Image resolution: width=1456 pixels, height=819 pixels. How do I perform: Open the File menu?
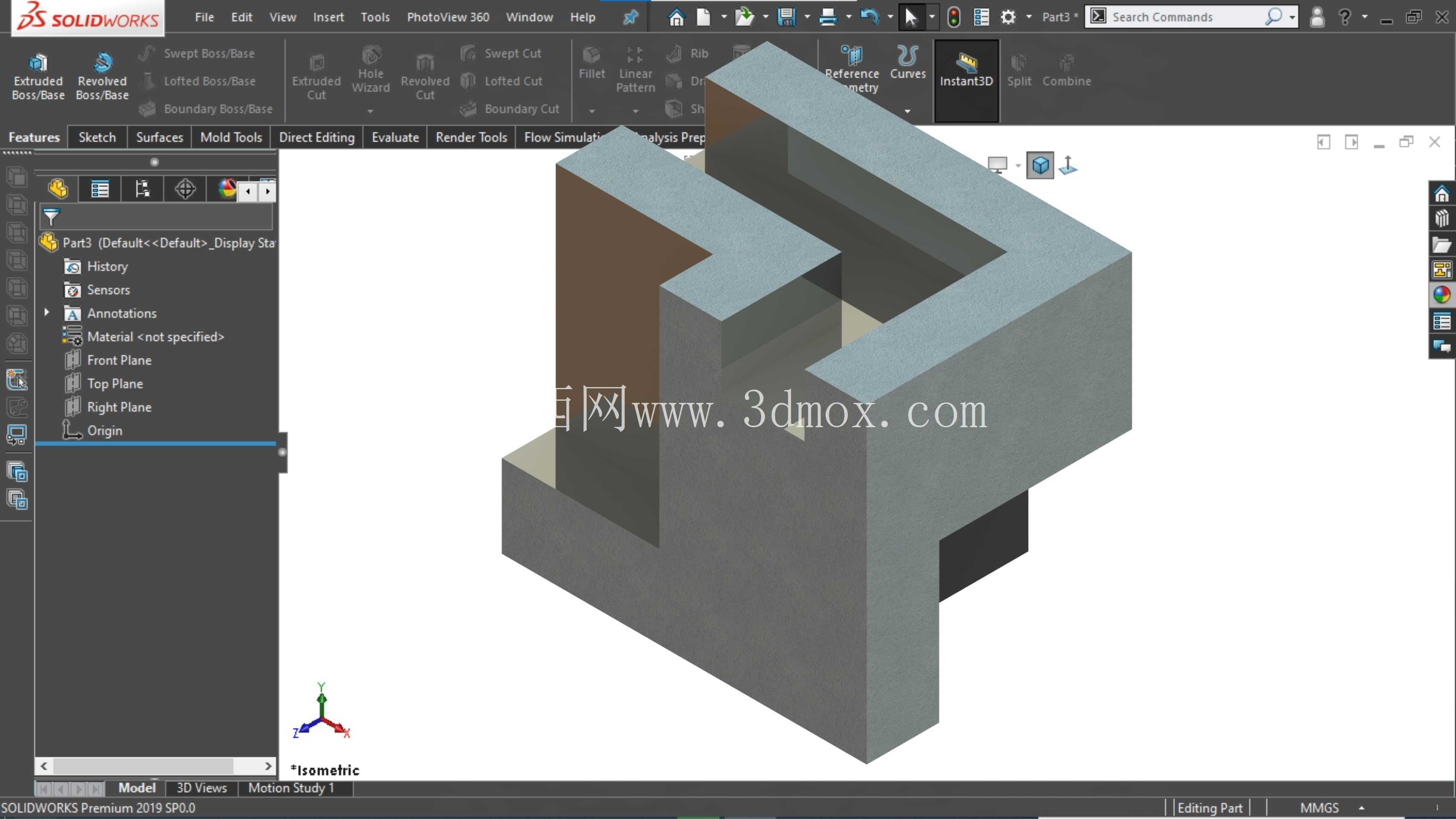(204, 17)
